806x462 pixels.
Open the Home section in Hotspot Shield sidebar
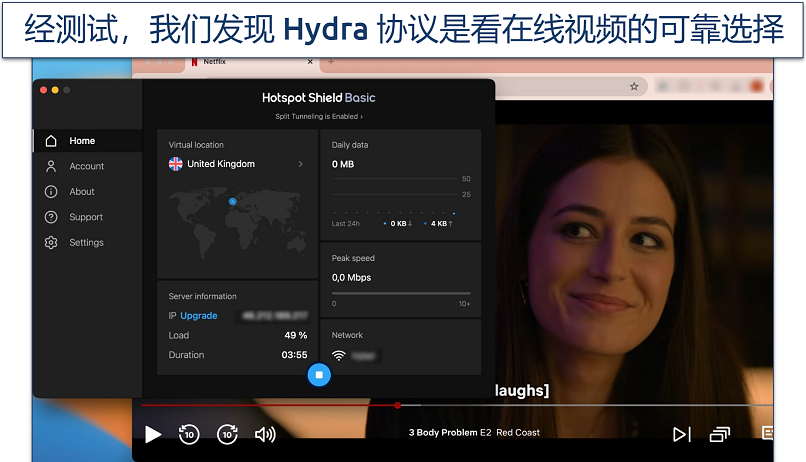coord(87,141)
